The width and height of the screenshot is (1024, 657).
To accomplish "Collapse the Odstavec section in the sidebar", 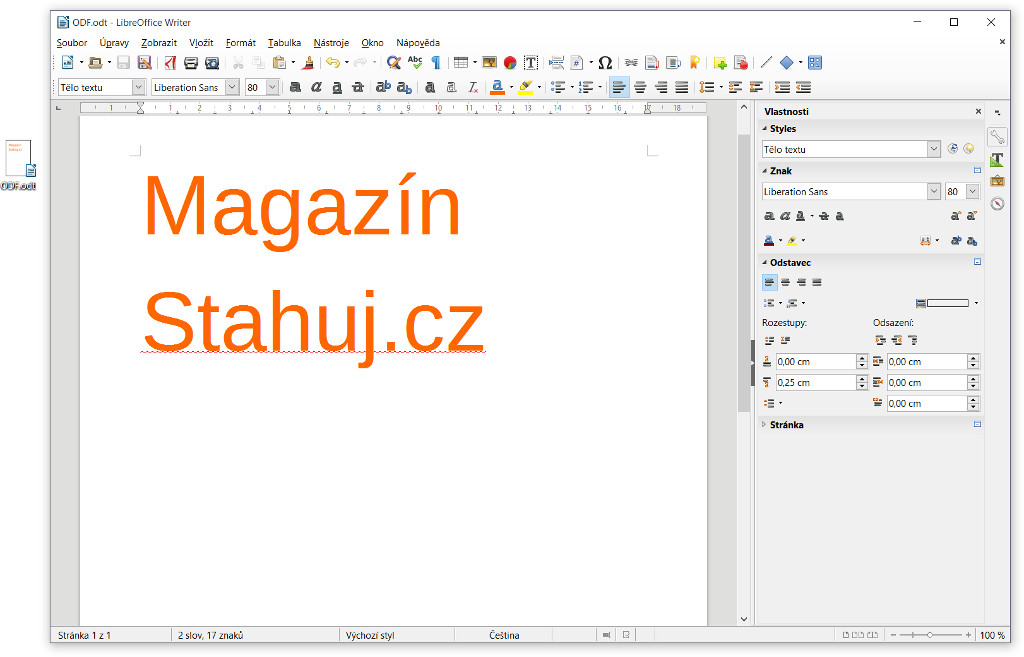I will pyautogui.click(x=765, y=263).
